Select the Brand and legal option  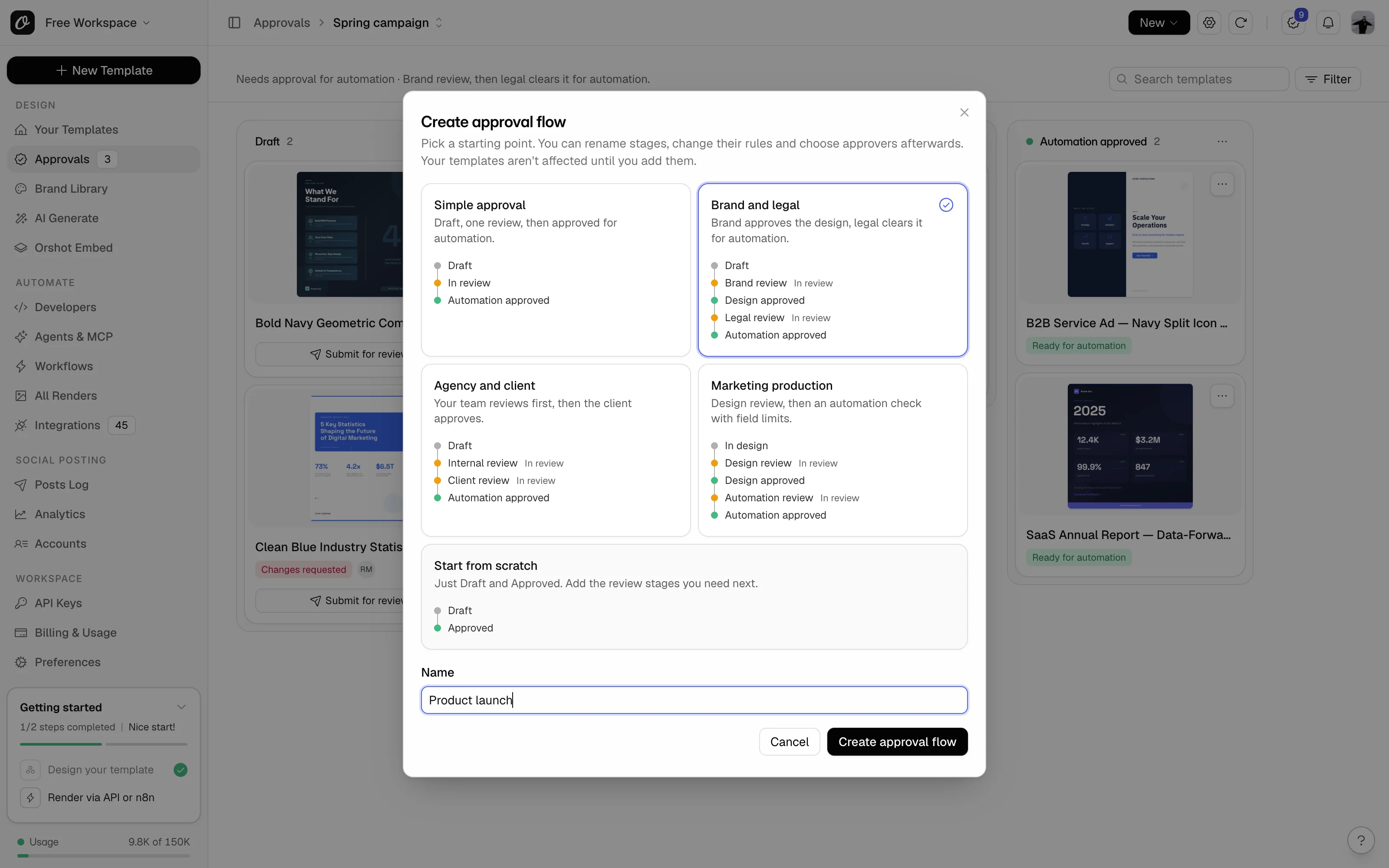pyautogui.click(x=832, y=270)
